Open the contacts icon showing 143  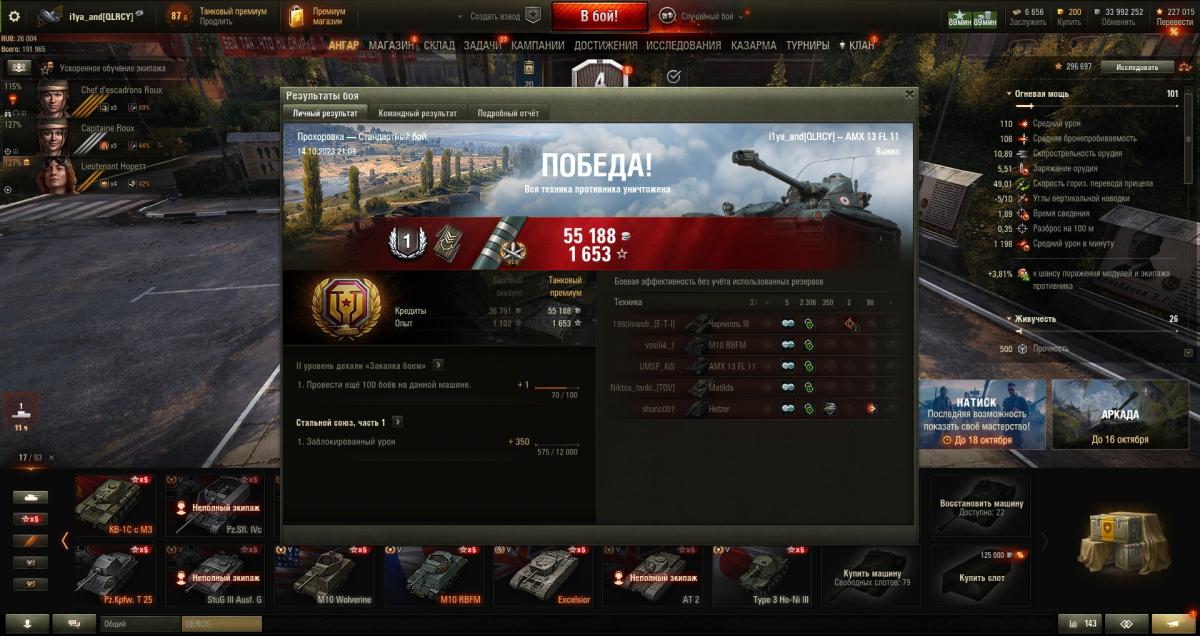click(x=1080, y=623)
